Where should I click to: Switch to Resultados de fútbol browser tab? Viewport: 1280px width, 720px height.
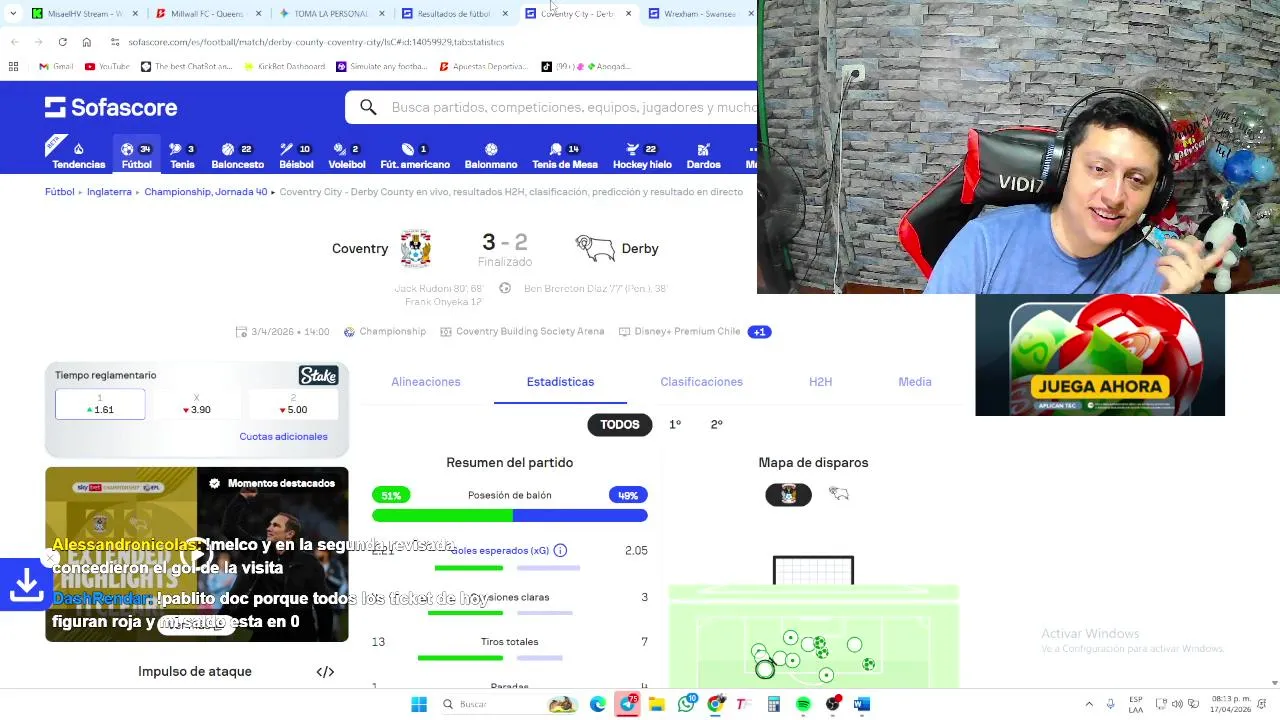tap(453, 13)
